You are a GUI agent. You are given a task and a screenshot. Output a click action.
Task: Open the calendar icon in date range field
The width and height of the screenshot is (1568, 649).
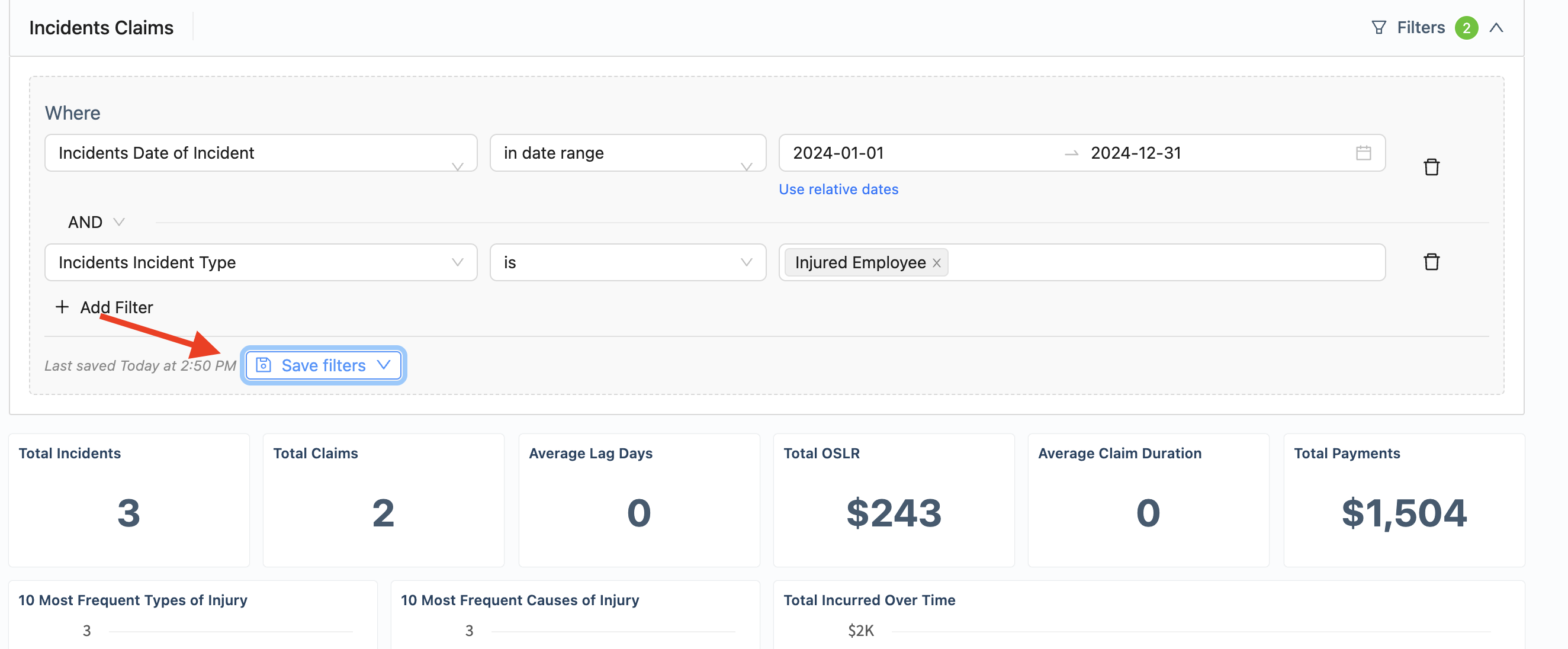click(x=1364, y=153)
